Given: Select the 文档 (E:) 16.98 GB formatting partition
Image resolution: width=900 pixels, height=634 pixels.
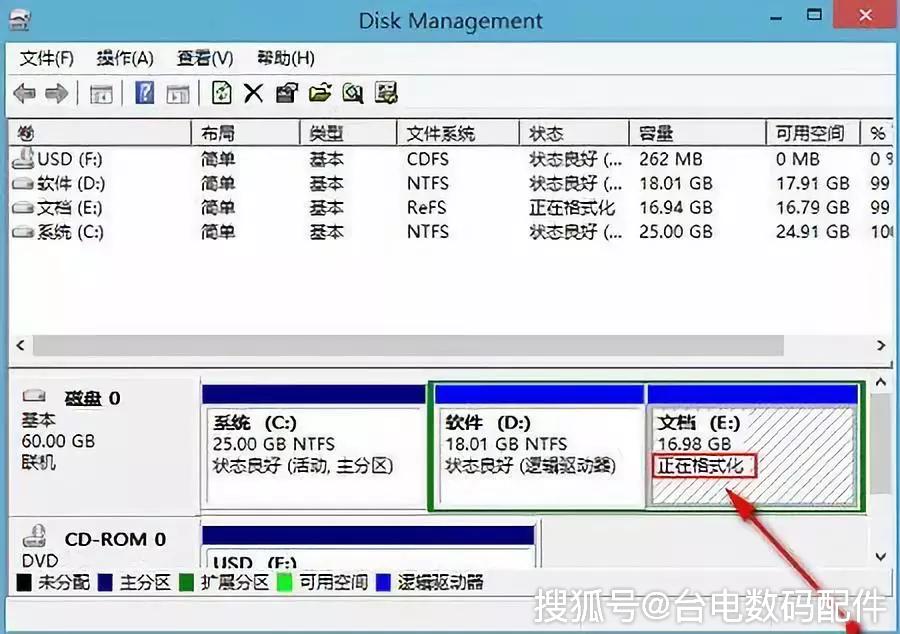Looking at the screenshot, I should [x=752, y=446].
